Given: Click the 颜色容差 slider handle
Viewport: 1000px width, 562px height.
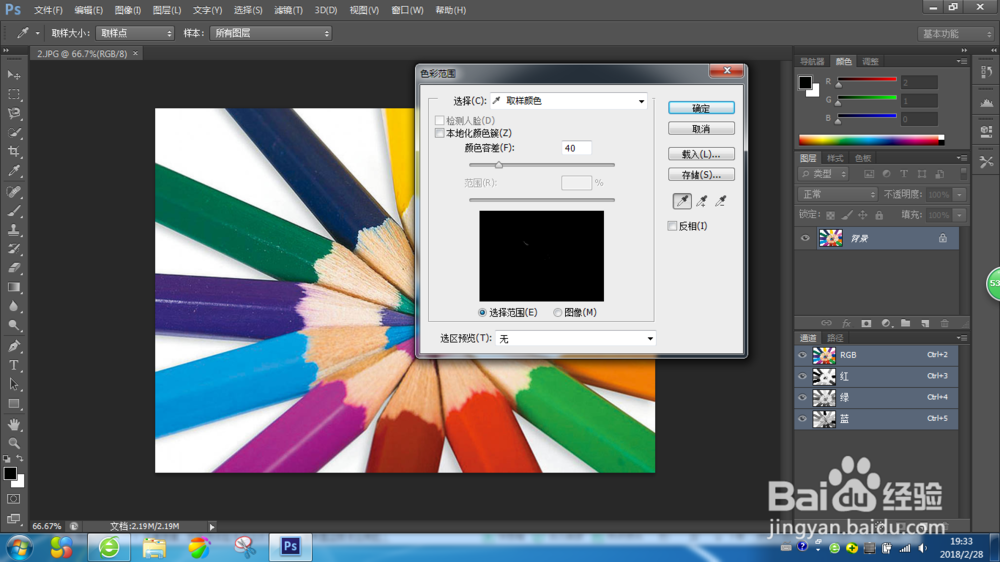Looking at the screenshot, I should pos(499,165).
